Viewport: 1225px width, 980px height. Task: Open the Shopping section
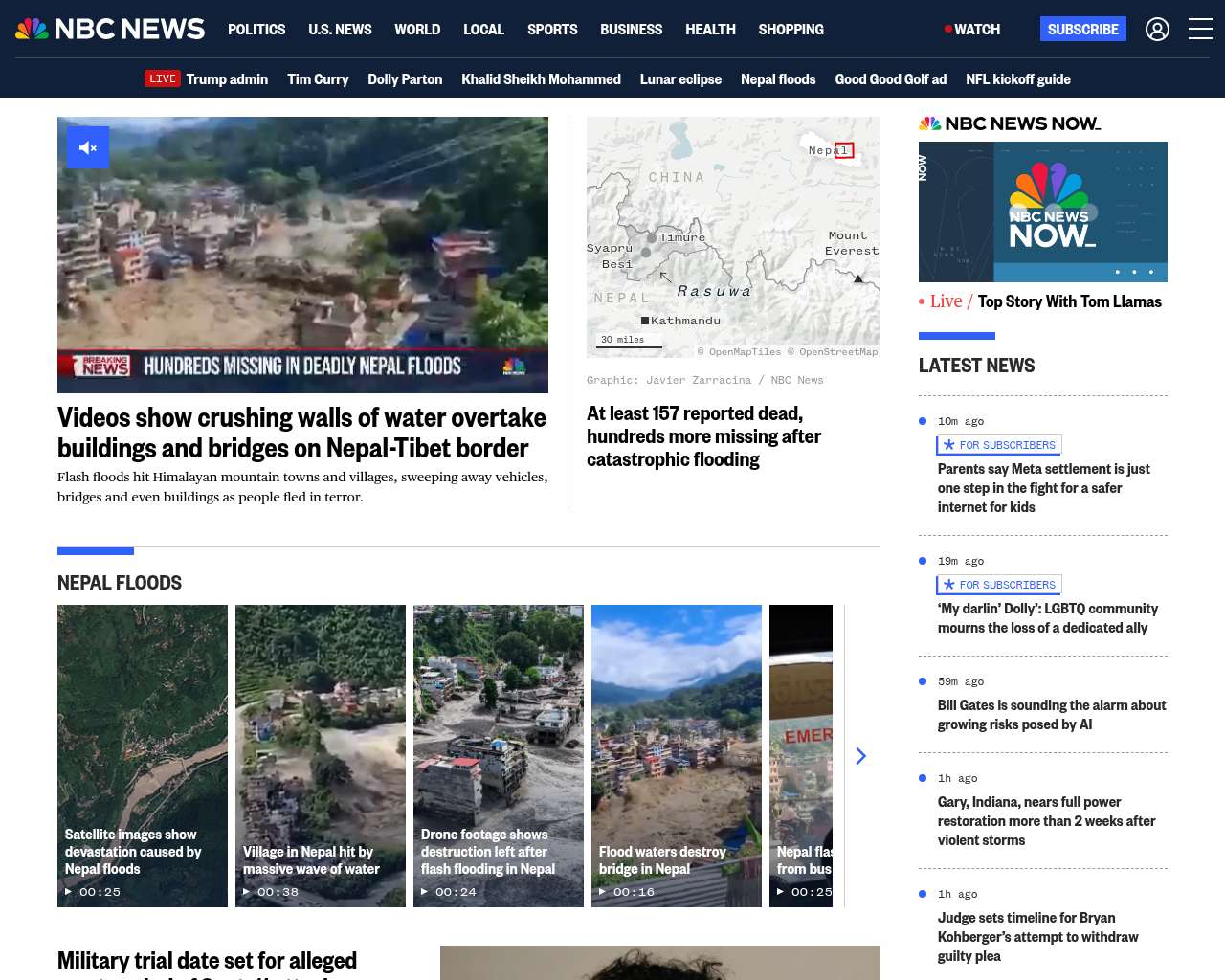pyautogui.click(x=791, y=30)
